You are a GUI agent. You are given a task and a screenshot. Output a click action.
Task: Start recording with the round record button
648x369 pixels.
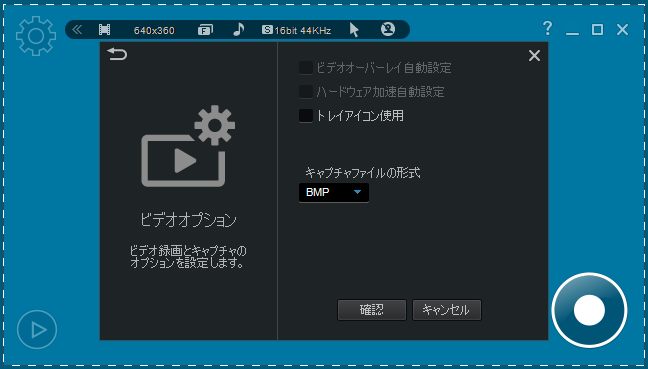tap(589, 310)
